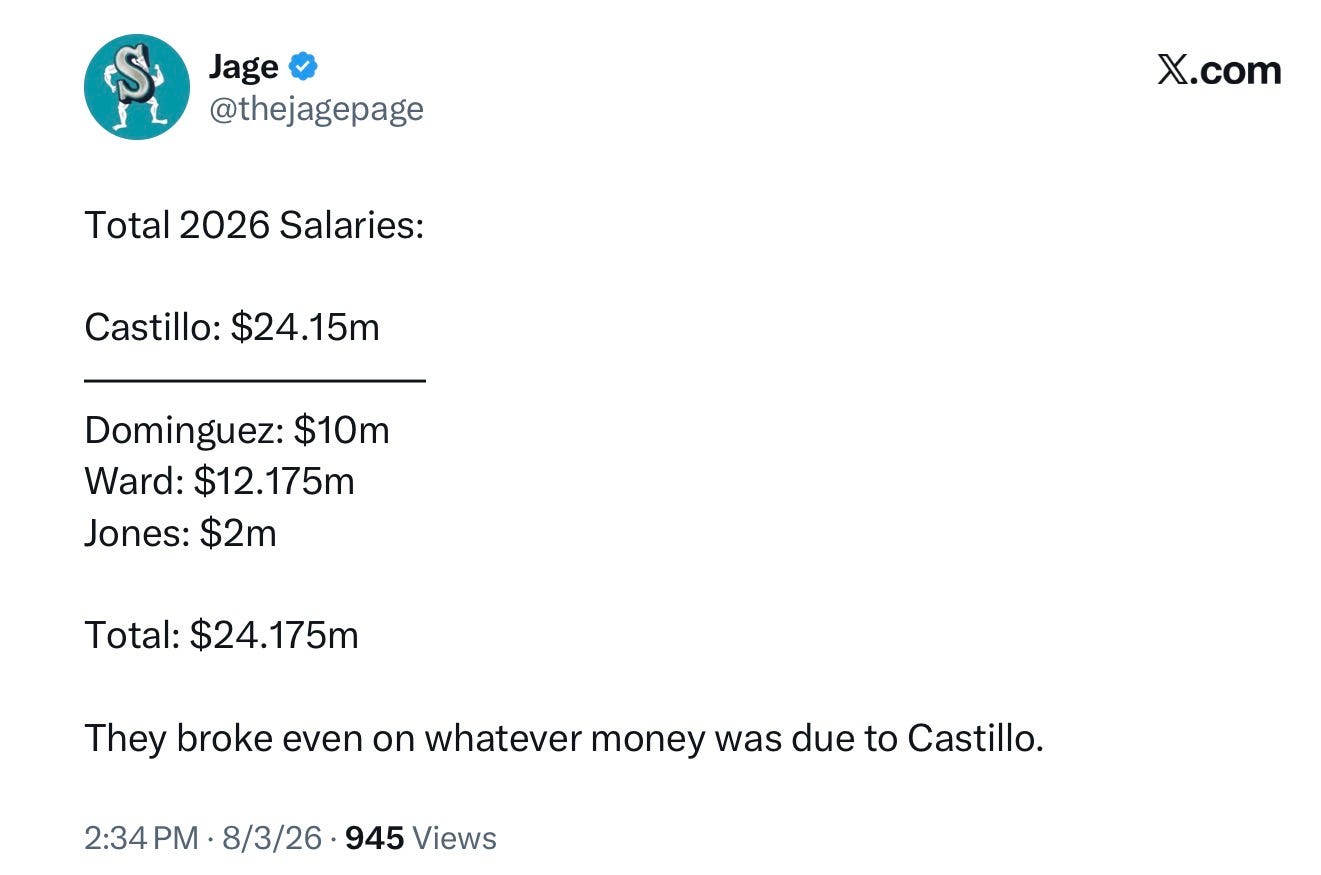Click the Jage profile avatar image
Image resolution: width=1321 pixels, height=875 pixels.
tap(137, 87)
